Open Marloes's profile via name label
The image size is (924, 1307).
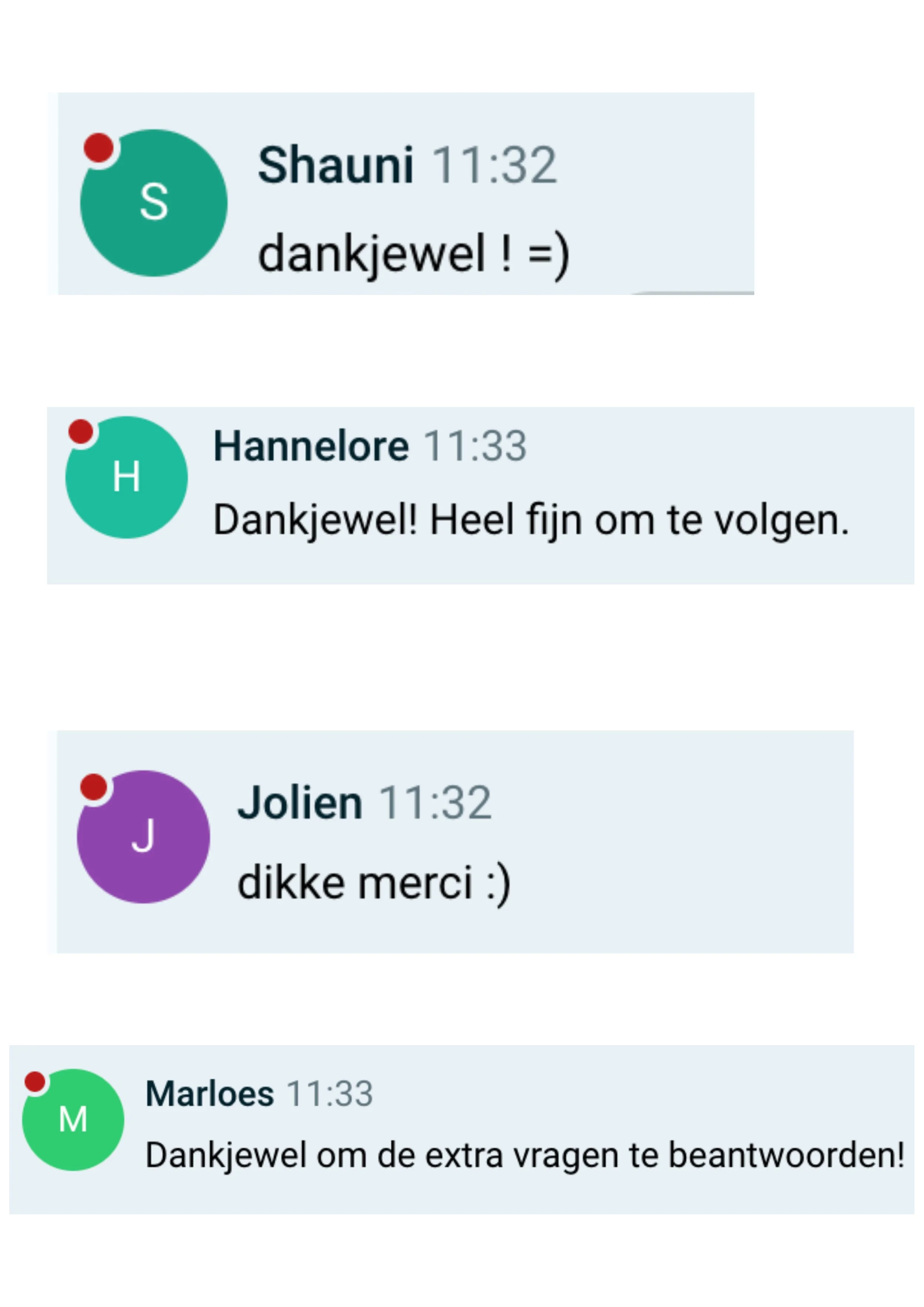coord(210,1093)
